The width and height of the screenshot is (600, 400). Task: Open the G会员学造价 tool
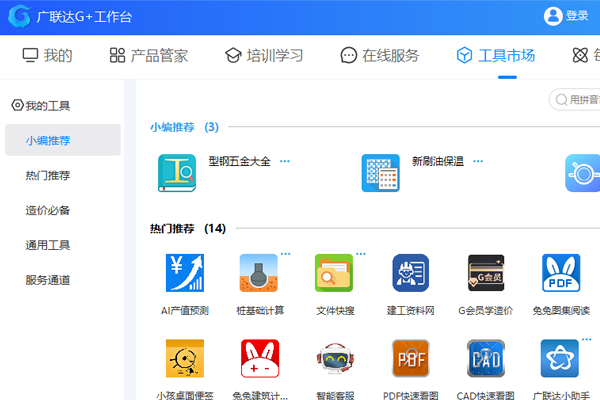486,273
